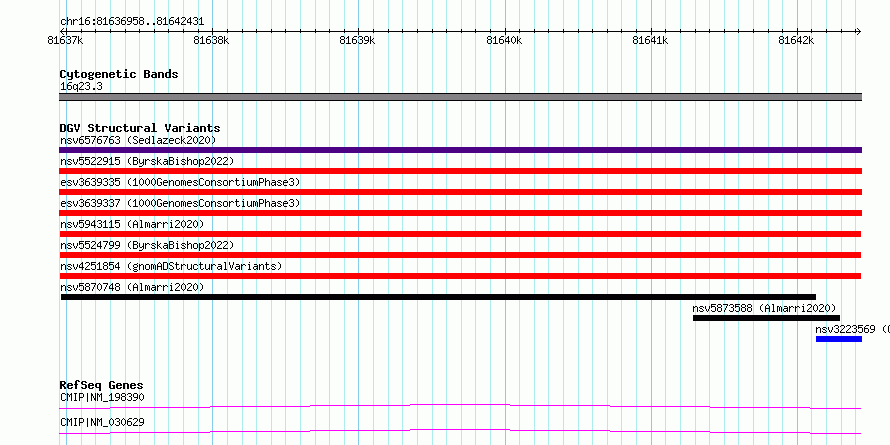
Task: Open variant nsv5873588 (Almarri2020) label
Action: [764, 308]
